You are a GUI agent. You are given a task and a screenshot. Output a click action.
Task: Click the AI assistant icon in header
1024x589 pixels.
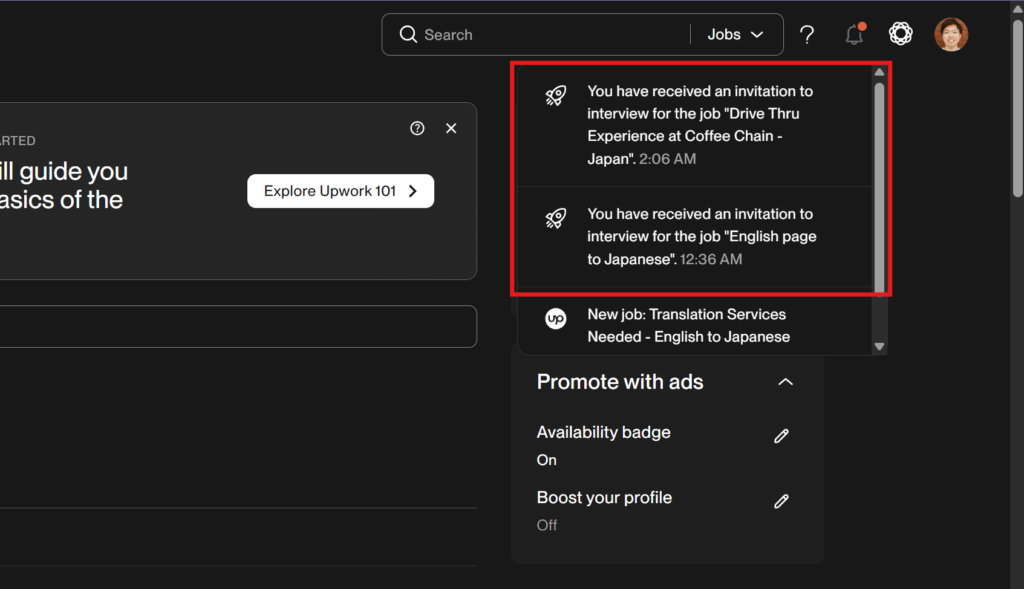tap(901, 35)
